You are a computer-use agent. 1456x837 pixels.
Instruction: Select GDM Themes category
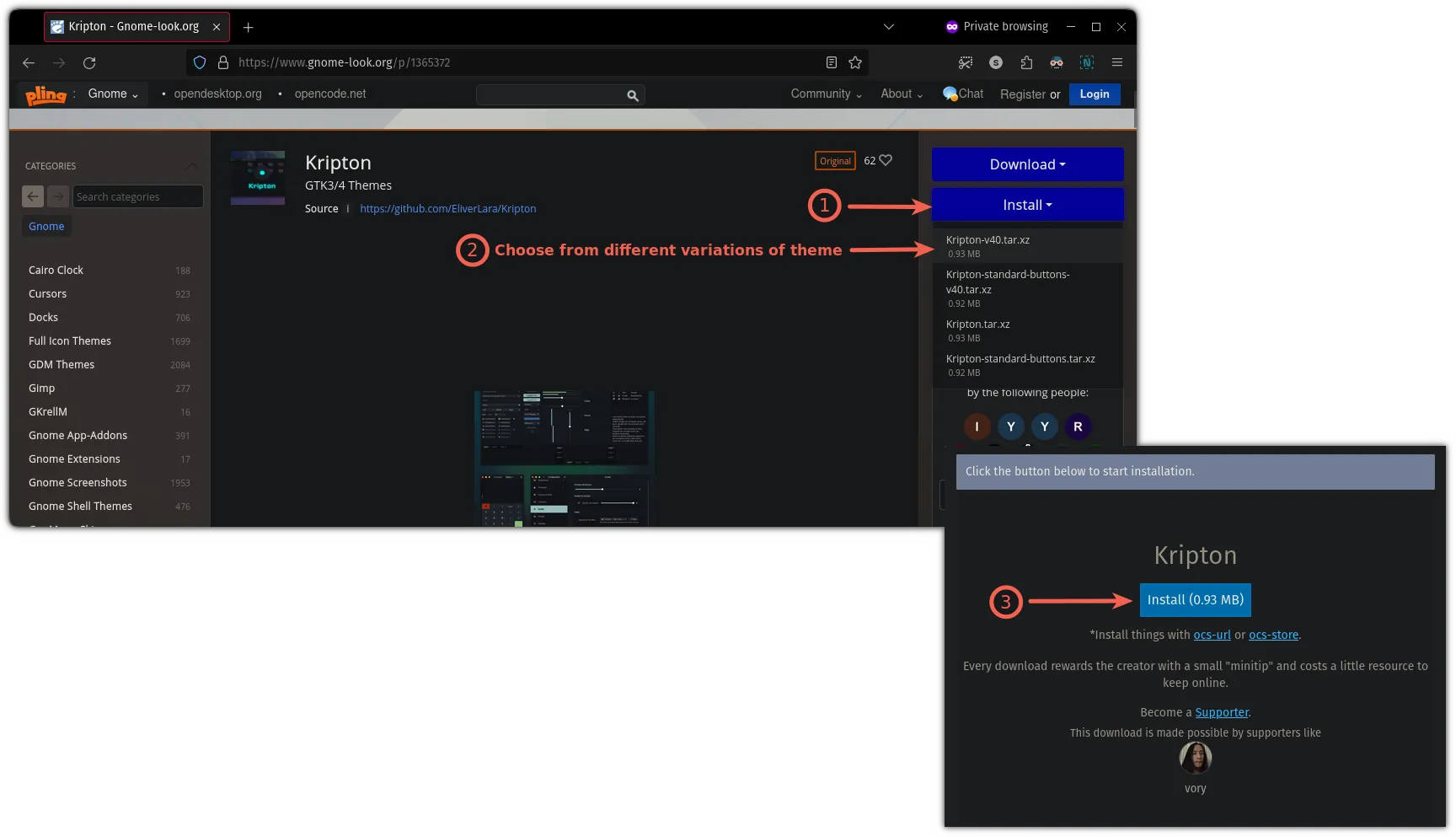click(62, 365)
